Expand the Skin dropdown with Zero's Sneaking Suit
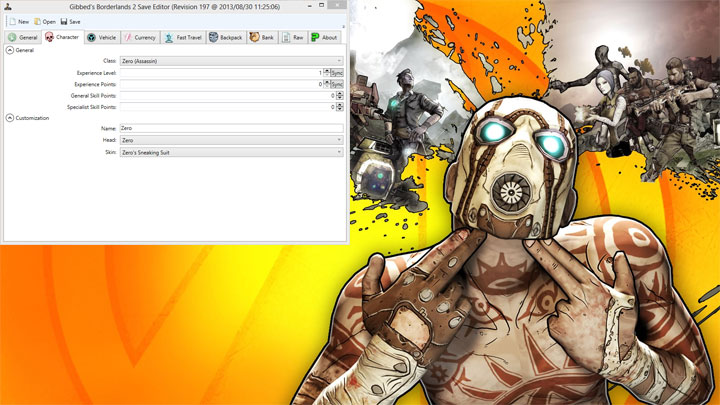Screen dimensions: 720x405 point(232,152)
